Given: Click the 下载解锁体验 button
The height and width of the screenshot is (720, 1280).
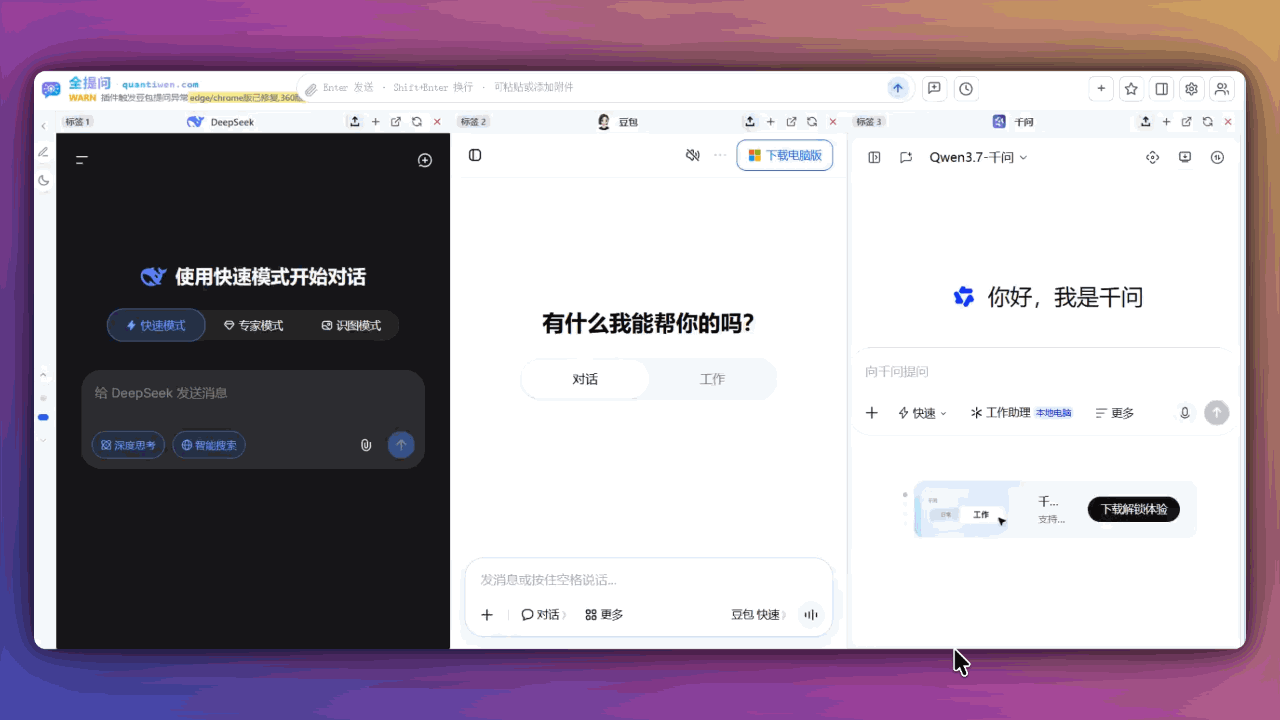Looking at the screenshot, I should tap(1134, 509).
